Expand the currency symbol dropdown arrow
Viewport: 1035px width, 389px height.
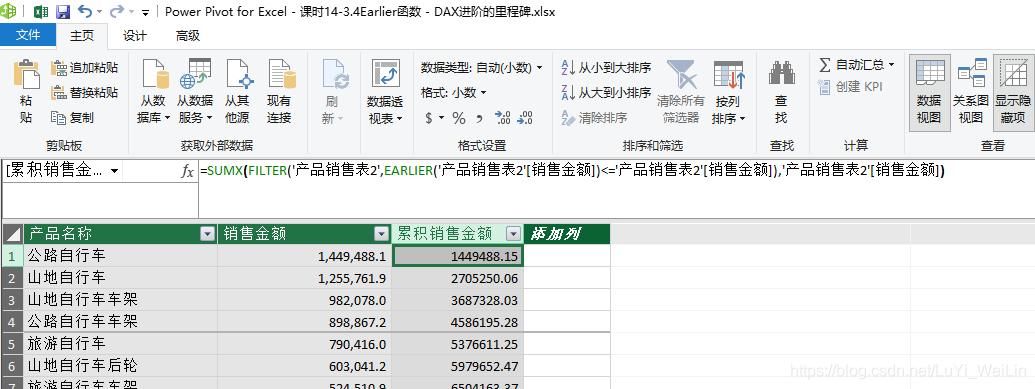tap(441, 118)
